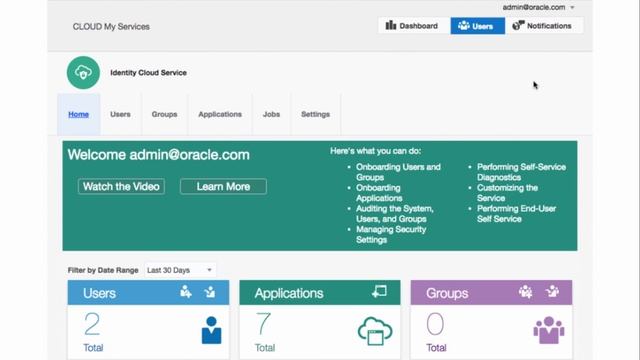Click the Watch the Video button

[x=121, y=187]
